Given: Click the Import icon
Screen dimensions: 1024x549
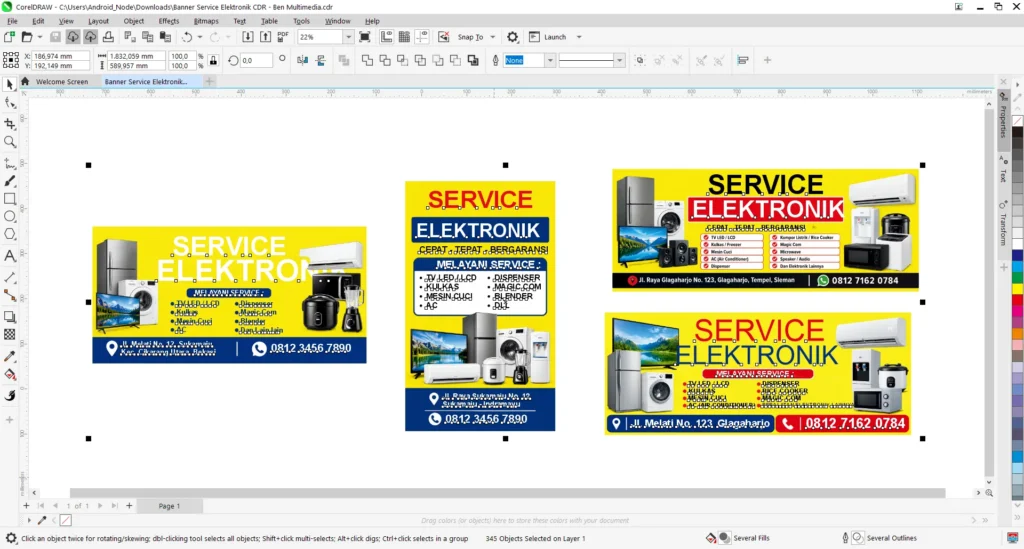Looking at the screenshot, I should pyautogui.click(x=248, y=37).
